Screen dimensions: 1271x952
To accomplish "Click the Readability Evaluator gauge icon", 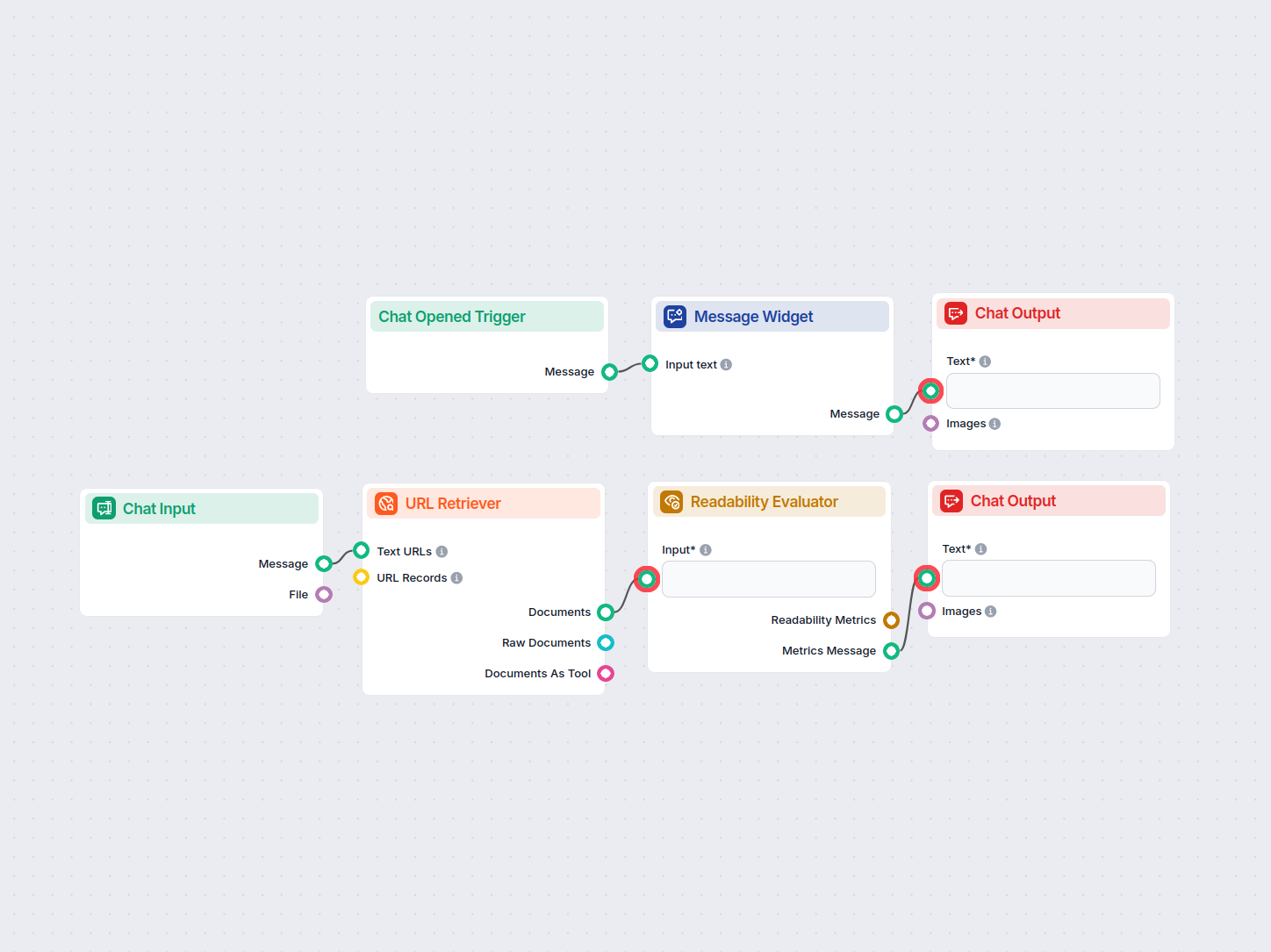I will 671,501.
